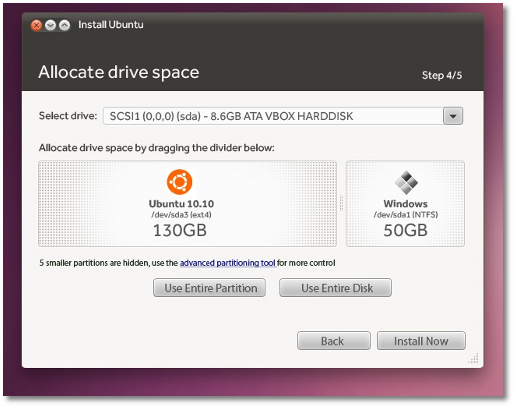514x407 pixels.
Task: Open the advanced partitioning tool link
Action: (228, 263)
